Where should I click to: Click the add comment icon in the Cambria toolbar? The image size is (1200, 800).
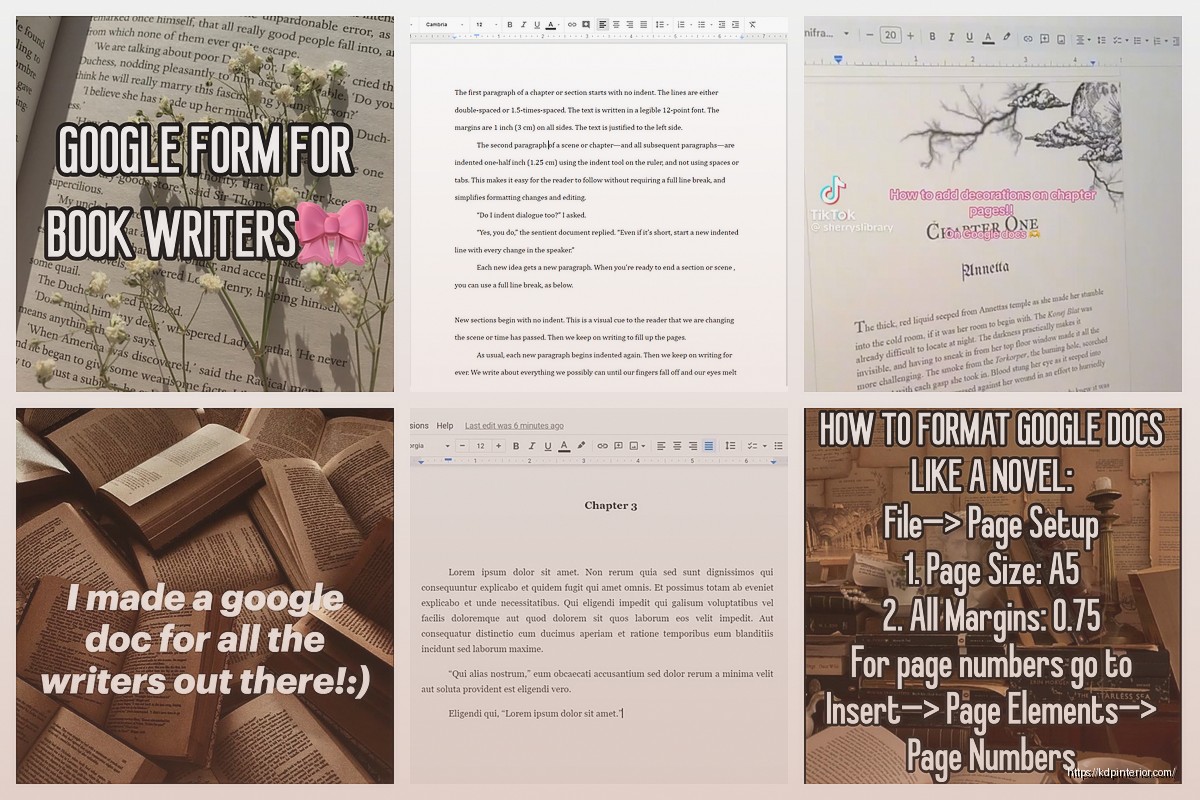tap(586, 24)
